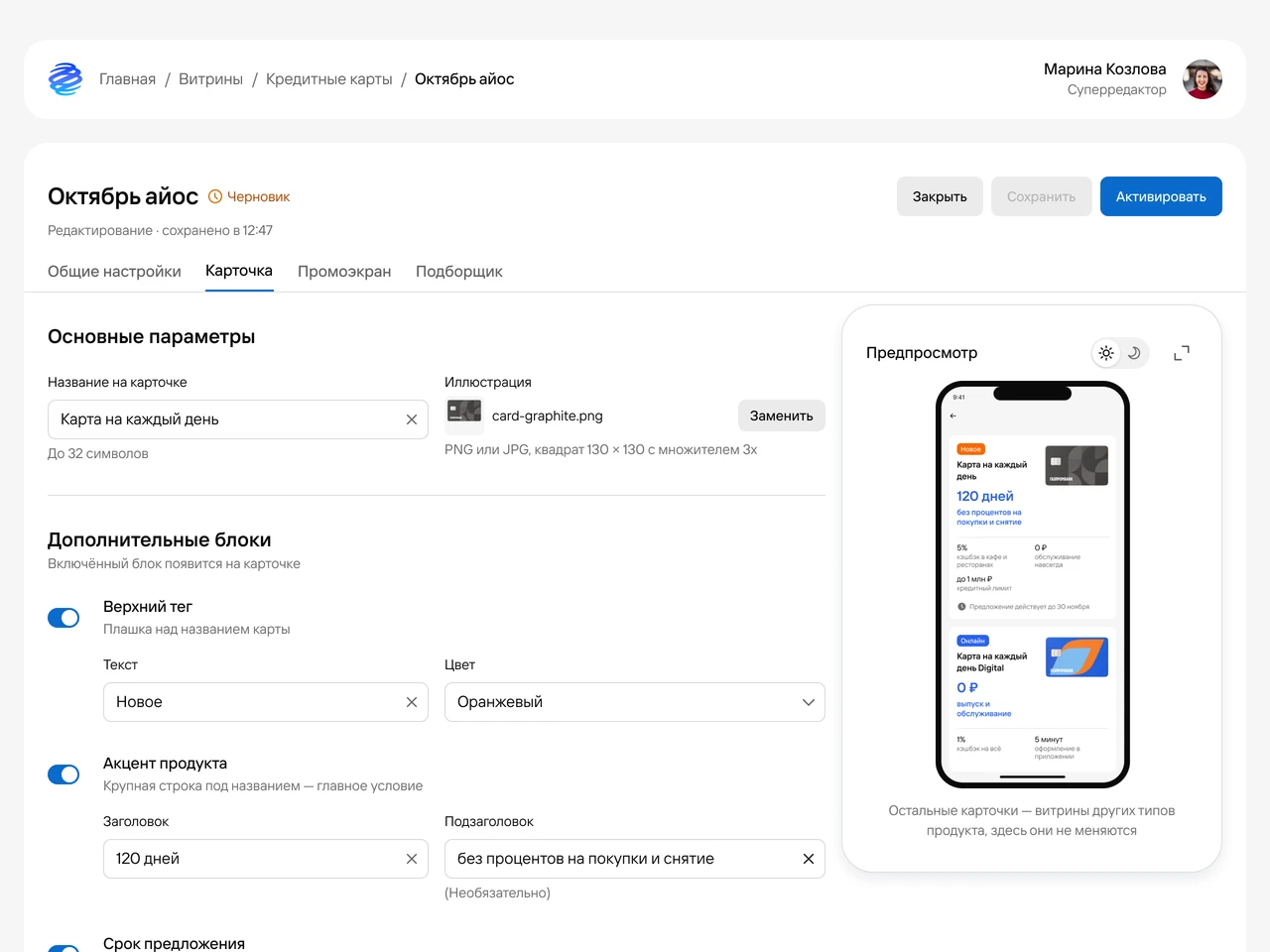1270x952 pixels.
Task: Click the 'Онлайн' tag in phone preview
Action: tap(972, 641)
